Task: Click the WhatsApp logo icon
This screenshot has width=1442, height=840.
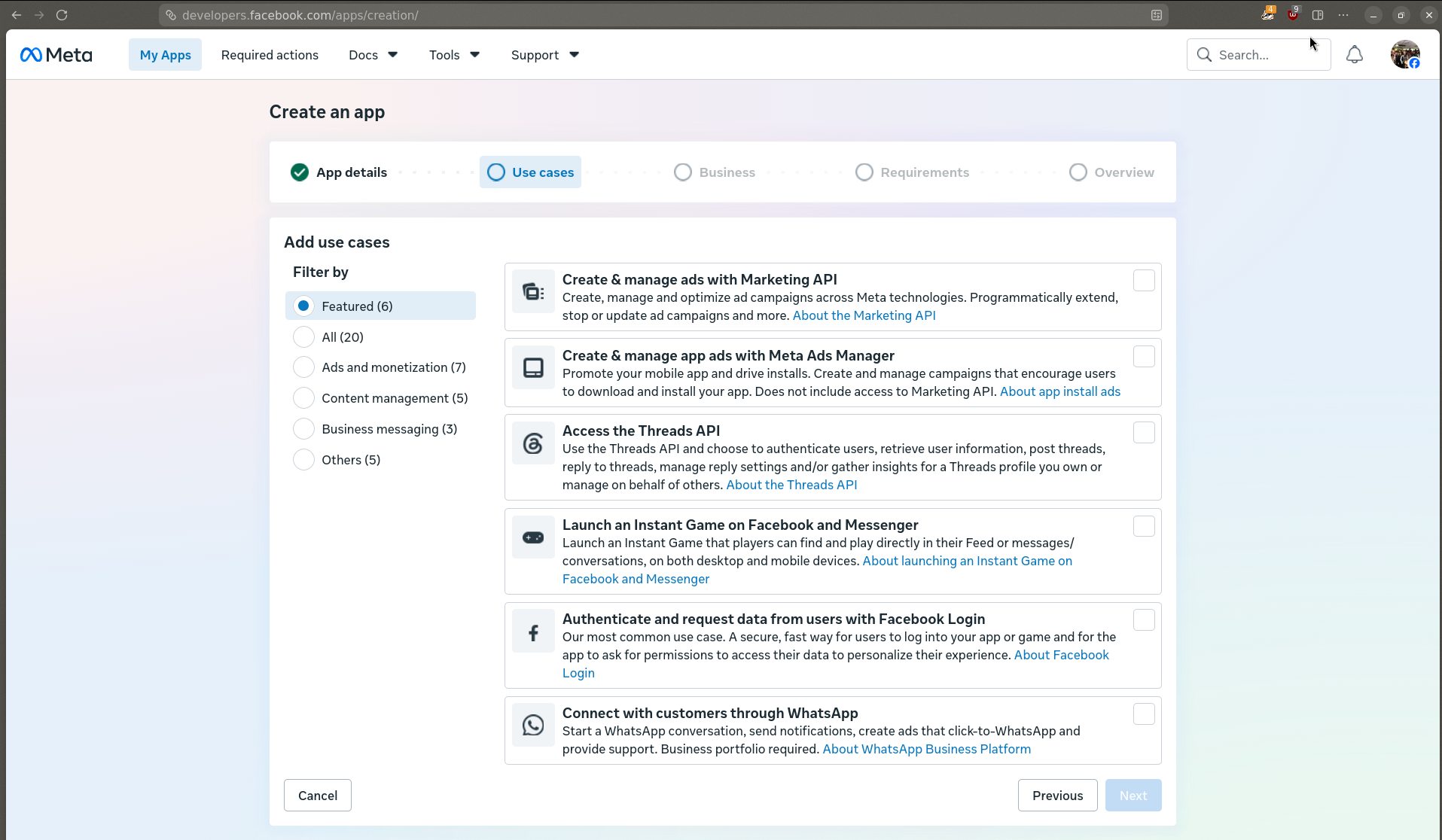Action: (533, 726)
